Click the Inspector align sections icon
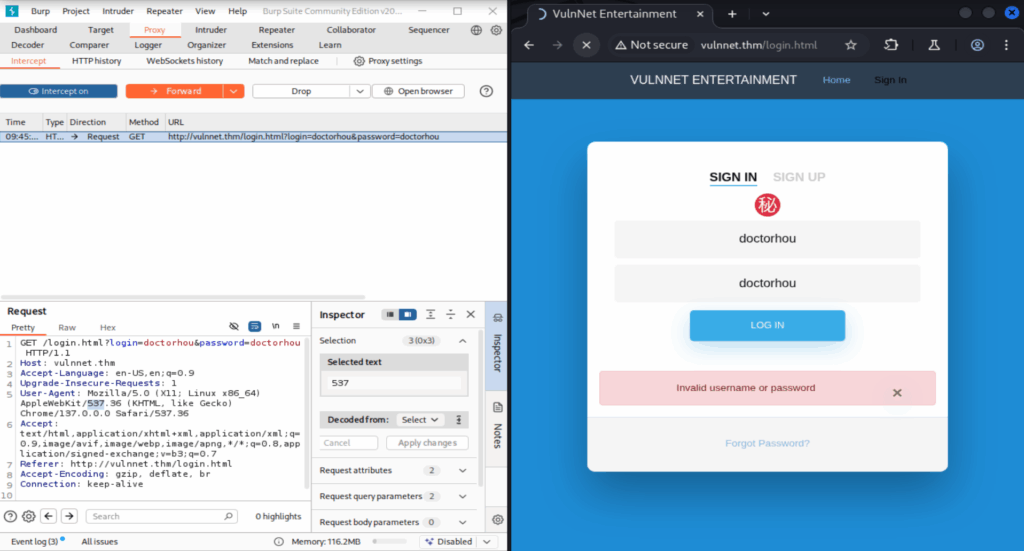Image resolution: width=1024 pixels, height=551 pixels. [x=430, y=315]
